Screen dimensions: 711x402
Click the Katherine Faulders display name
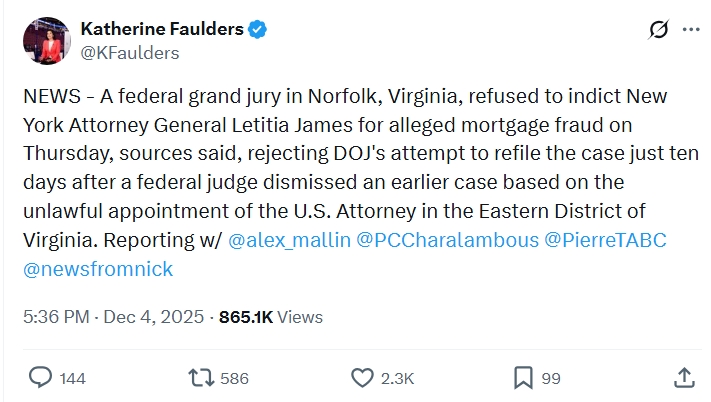tap(161, 30)
